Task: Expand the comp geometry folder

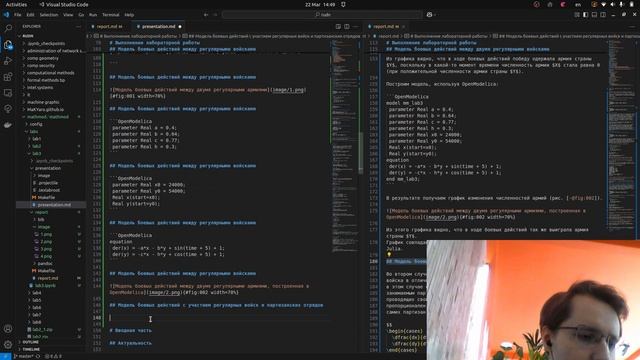Action: pyautogui.click(x=42, y=58)
